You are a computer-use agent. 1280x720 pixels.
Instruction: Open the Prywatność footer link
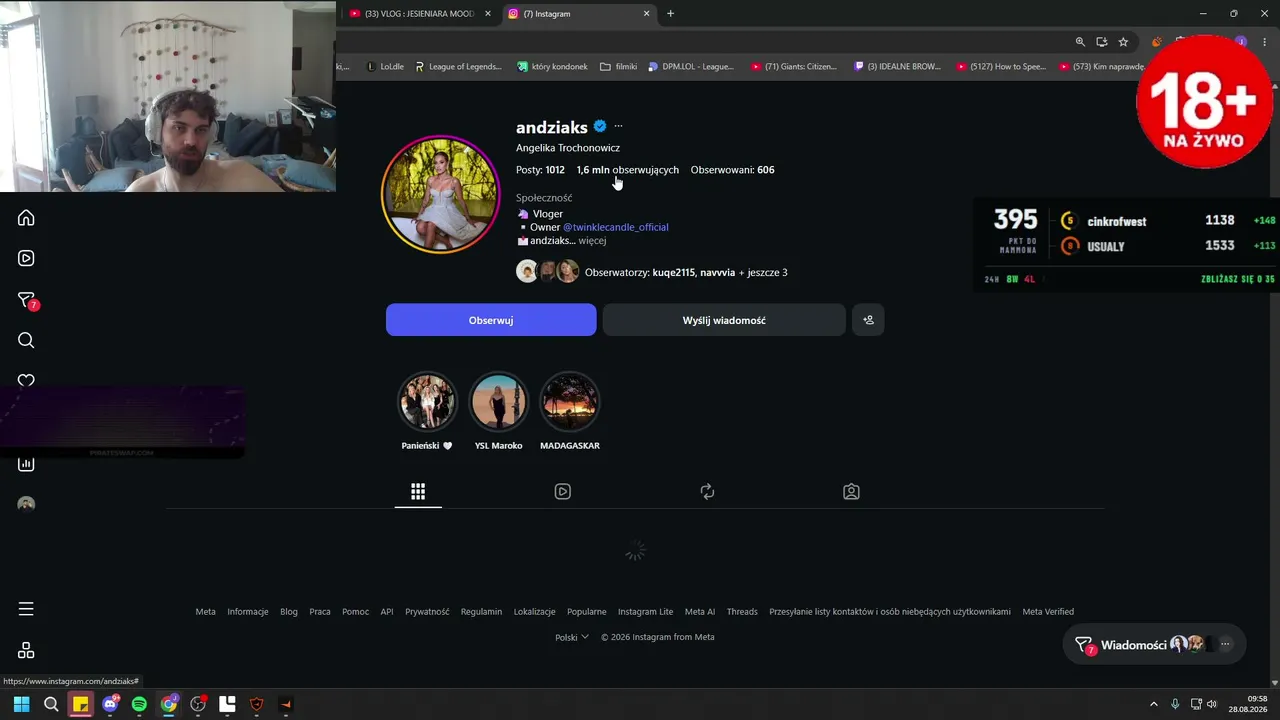tap(427, 612)
